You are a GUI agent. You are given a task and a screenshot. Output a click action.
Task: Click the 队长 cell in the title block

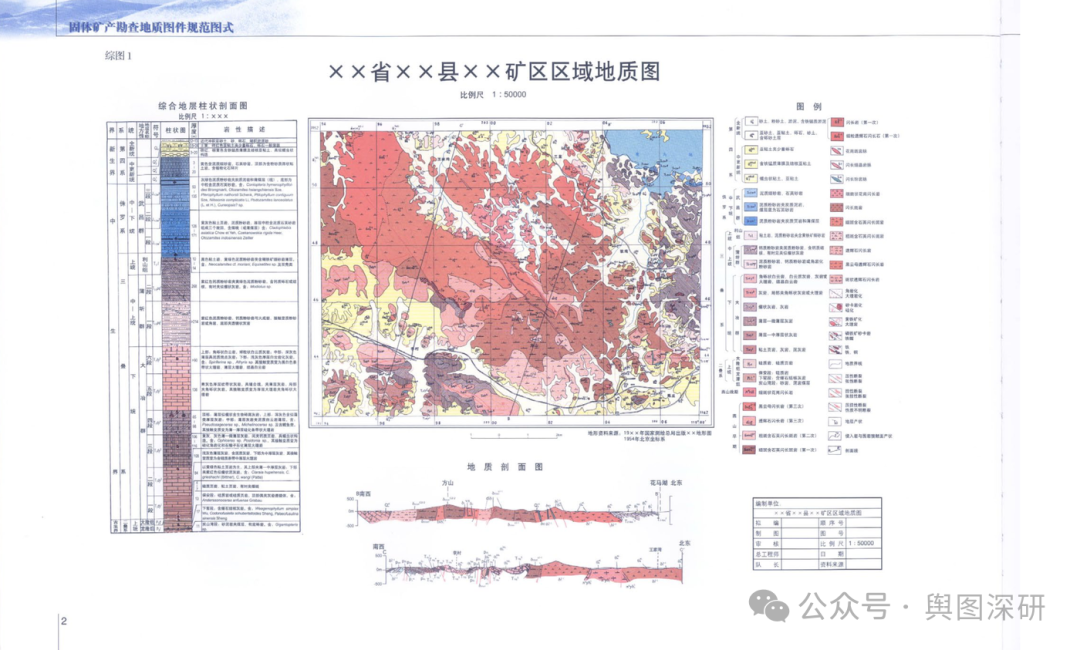[x=767, y=564]
